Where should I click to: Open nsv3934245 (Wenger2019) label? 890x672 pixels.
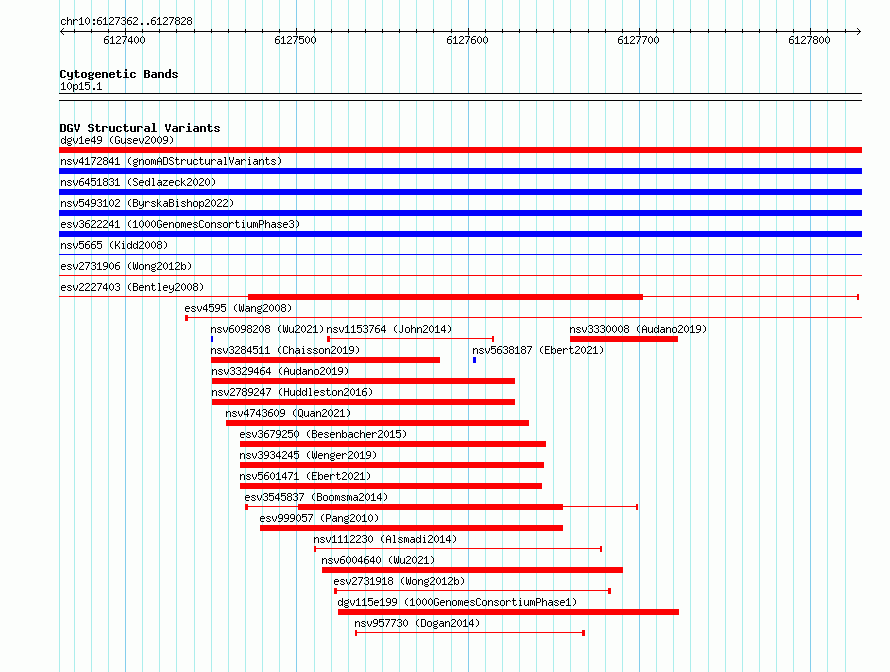click(308, 455)
